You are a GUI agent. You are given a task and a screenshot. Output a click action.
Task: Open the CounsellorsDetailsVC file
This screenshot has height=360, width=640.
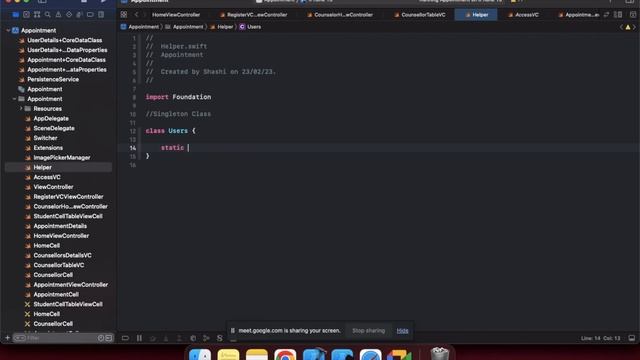[x=62, y=256]
